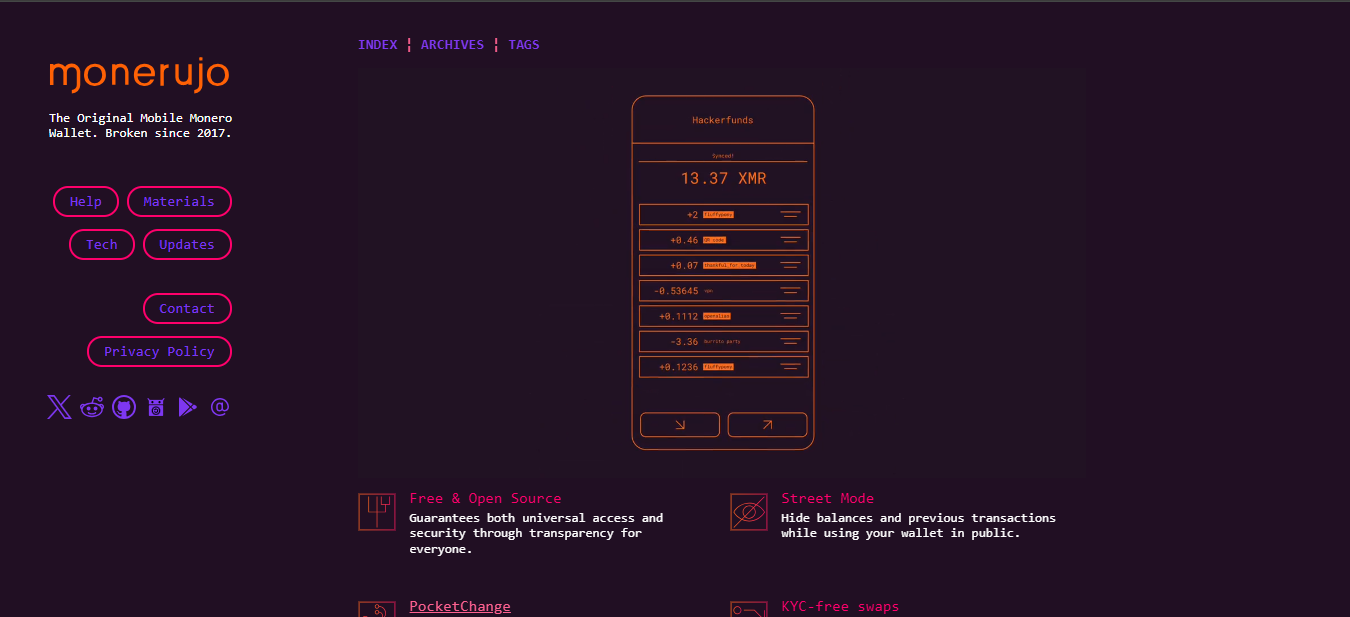Click the +0.07 transaction row in mockup
Screen dimensions: 1350x617
(723, 265)
